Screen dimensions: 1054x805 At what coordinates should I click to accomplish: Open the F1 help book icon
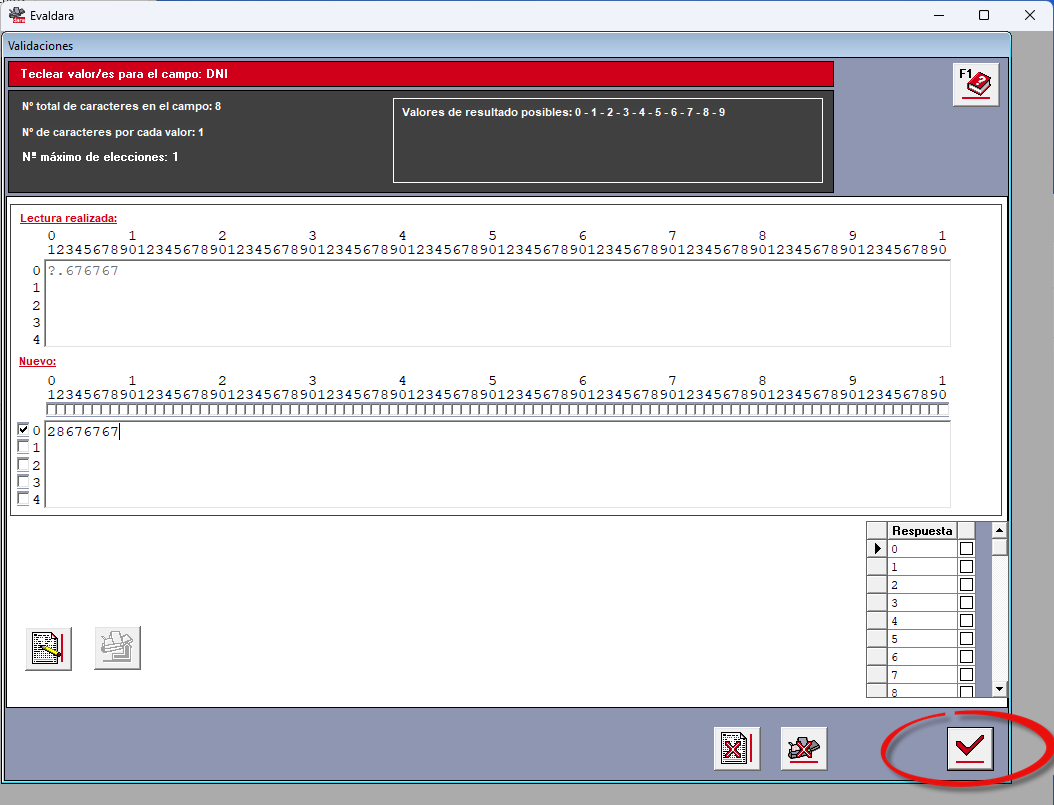975,85
